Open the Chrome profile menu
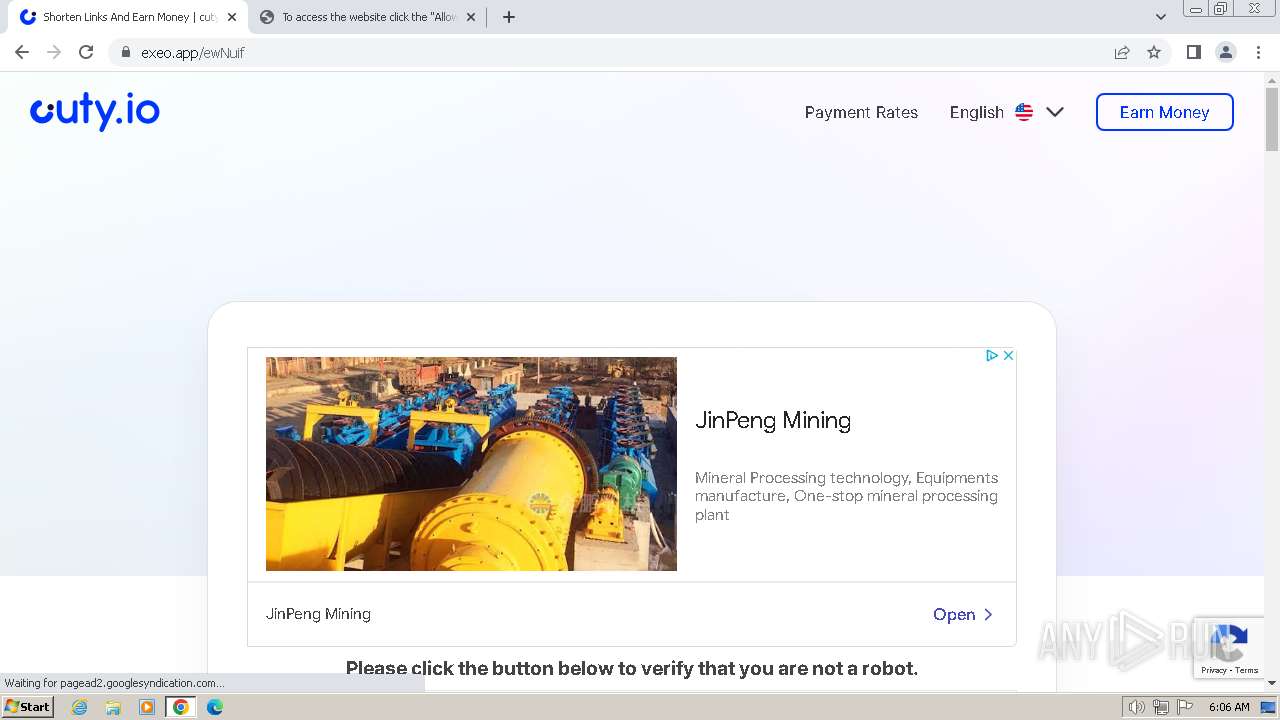Screen dimensions: 1280x720 point(1225,52)
